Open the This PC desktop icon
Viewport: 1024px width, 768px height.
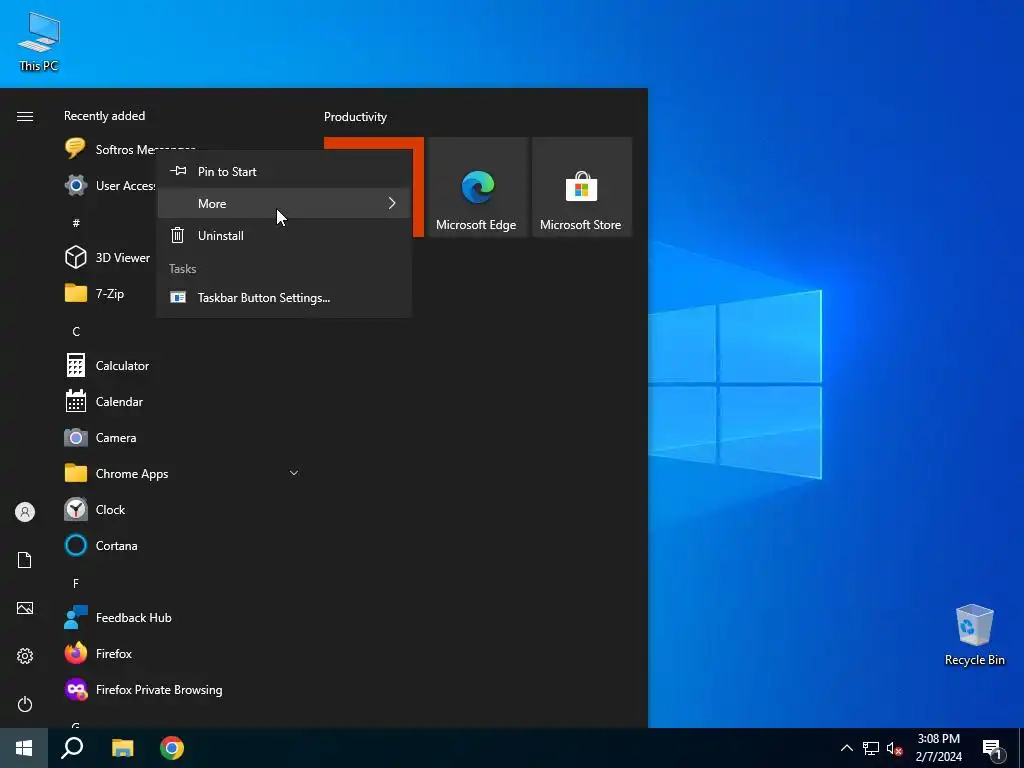pos(39,41)
